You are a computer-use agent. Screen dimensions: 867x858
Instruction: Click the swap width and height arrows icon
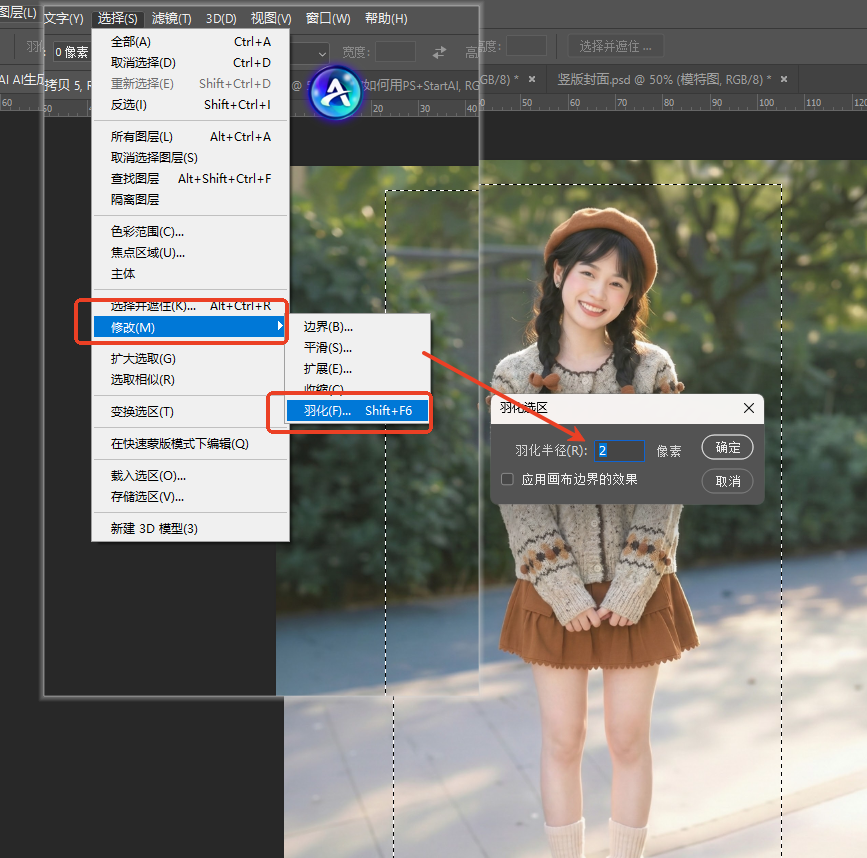pyautogui.click(x=439, y=52)
